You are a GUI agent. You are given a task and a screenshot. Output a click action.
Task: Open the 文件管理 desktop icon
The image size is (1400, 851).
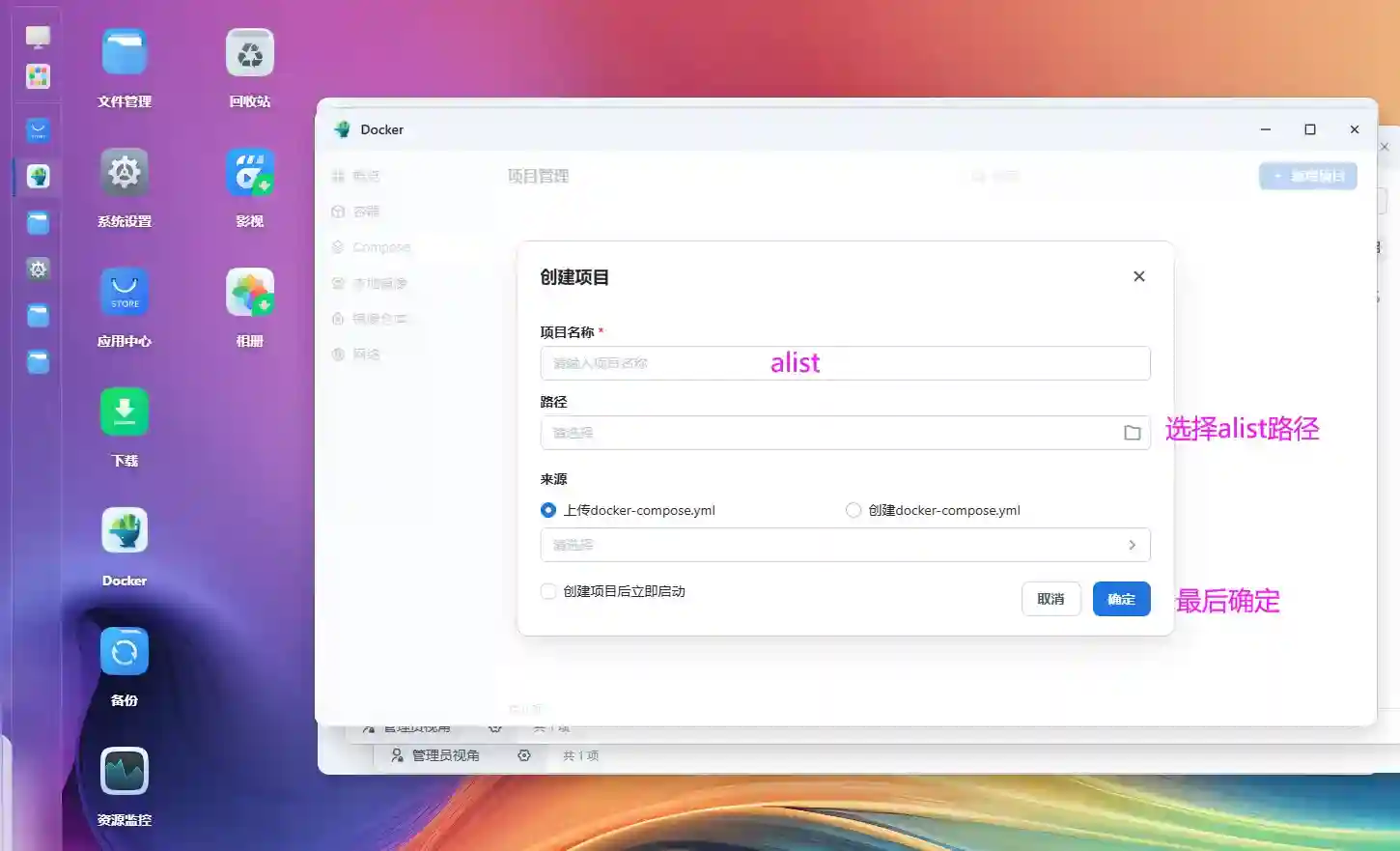click(125, 53)
